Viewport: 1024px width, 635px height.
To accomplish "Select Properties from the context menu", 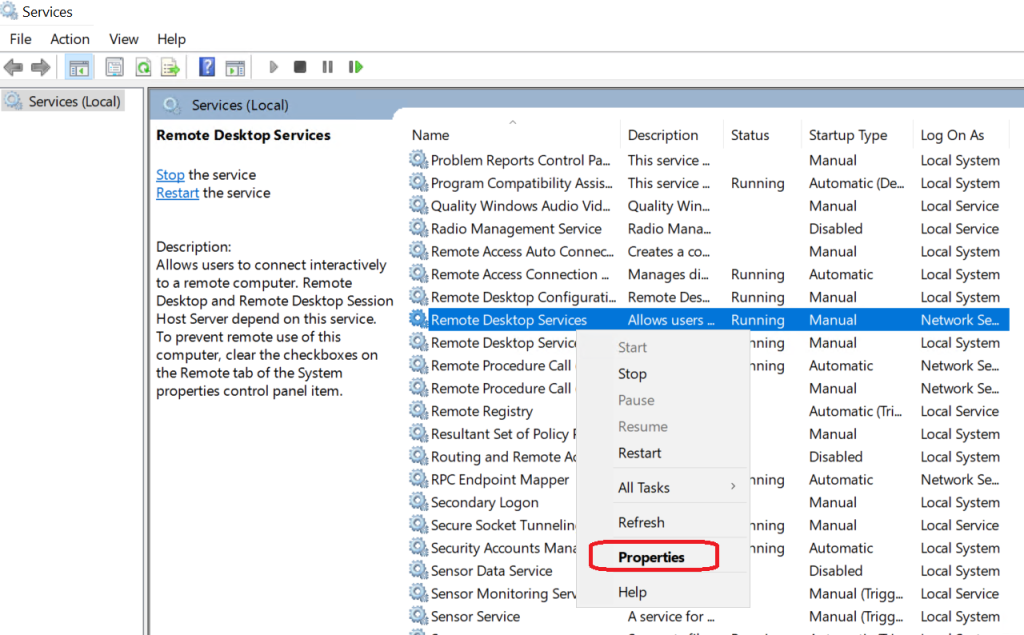I will (x=652, y=555).
